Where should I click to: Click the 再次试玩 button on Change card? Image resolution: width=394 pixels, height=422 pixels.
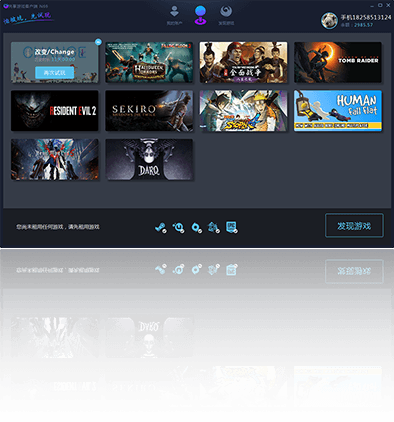click(55, 72)
